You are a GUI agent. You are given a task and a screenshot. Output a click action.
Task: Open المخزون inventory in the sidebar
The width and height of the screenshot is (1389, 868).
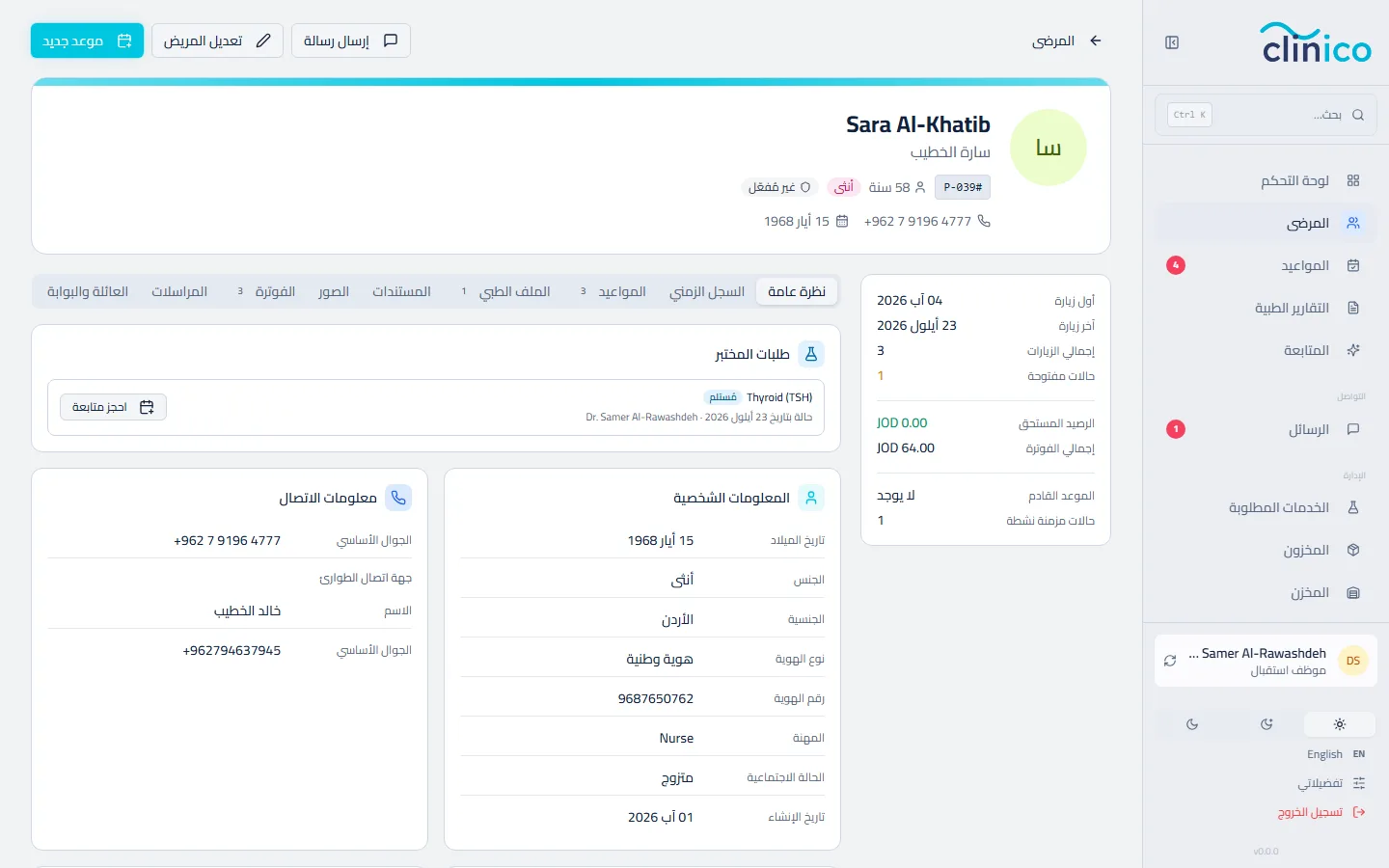[1266, 550]
